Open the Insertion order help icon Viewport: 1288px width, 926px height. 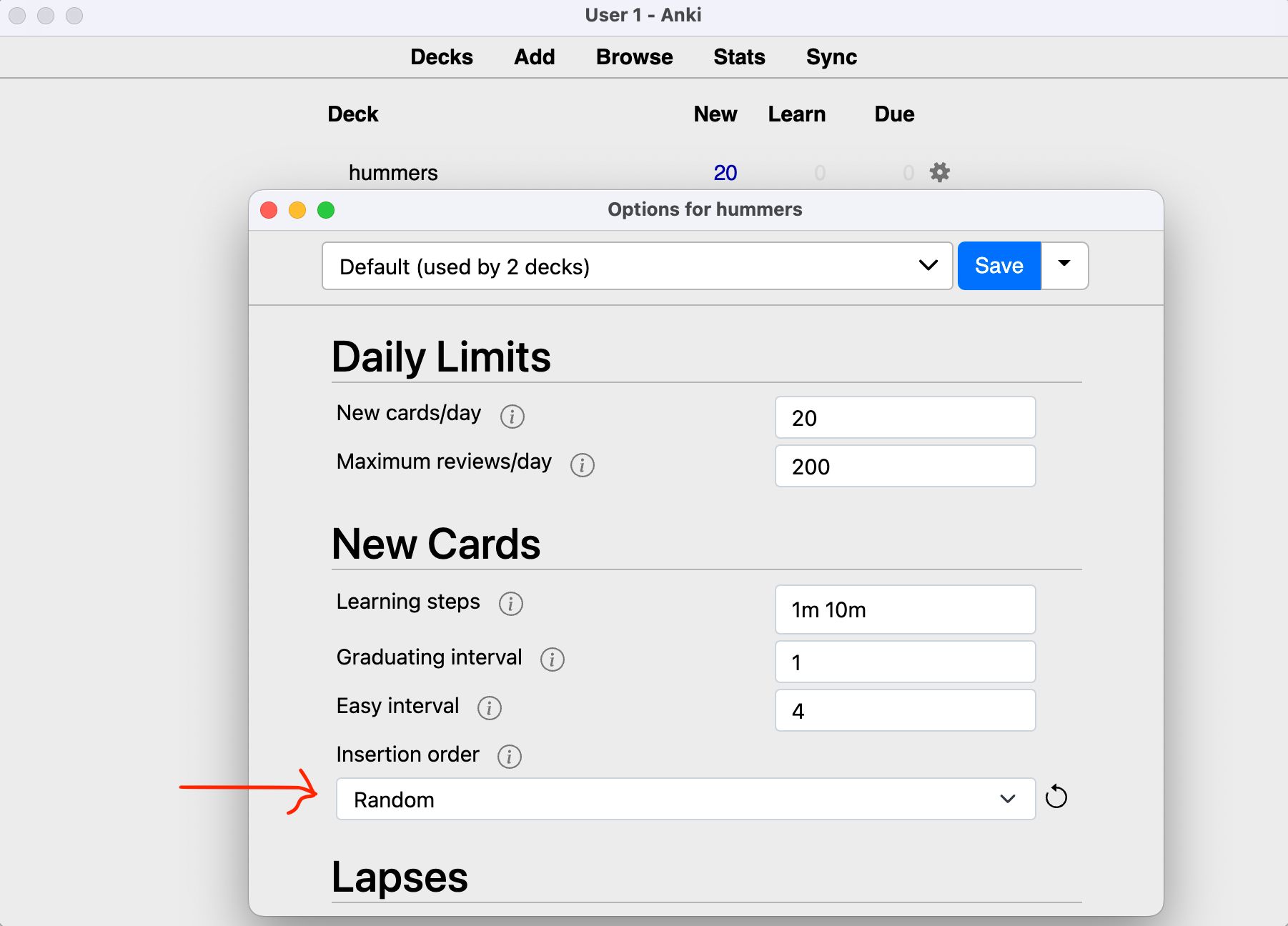[510, 757]
